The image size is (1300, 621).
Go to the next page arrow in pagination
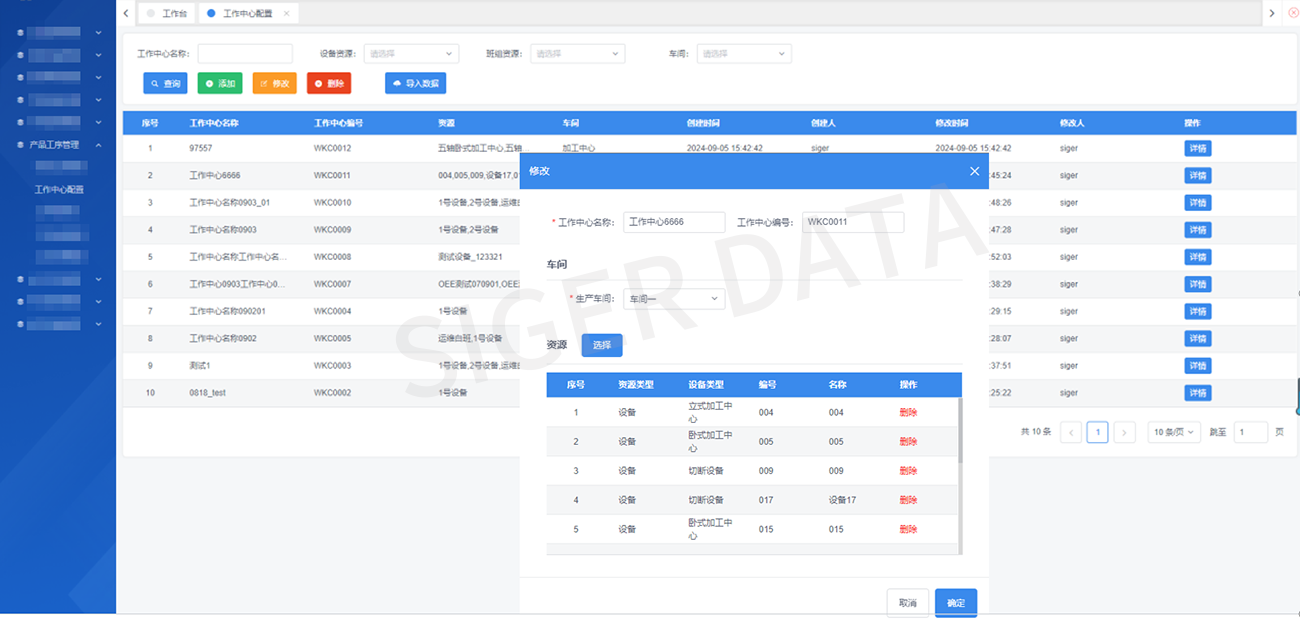point(1125,432)
